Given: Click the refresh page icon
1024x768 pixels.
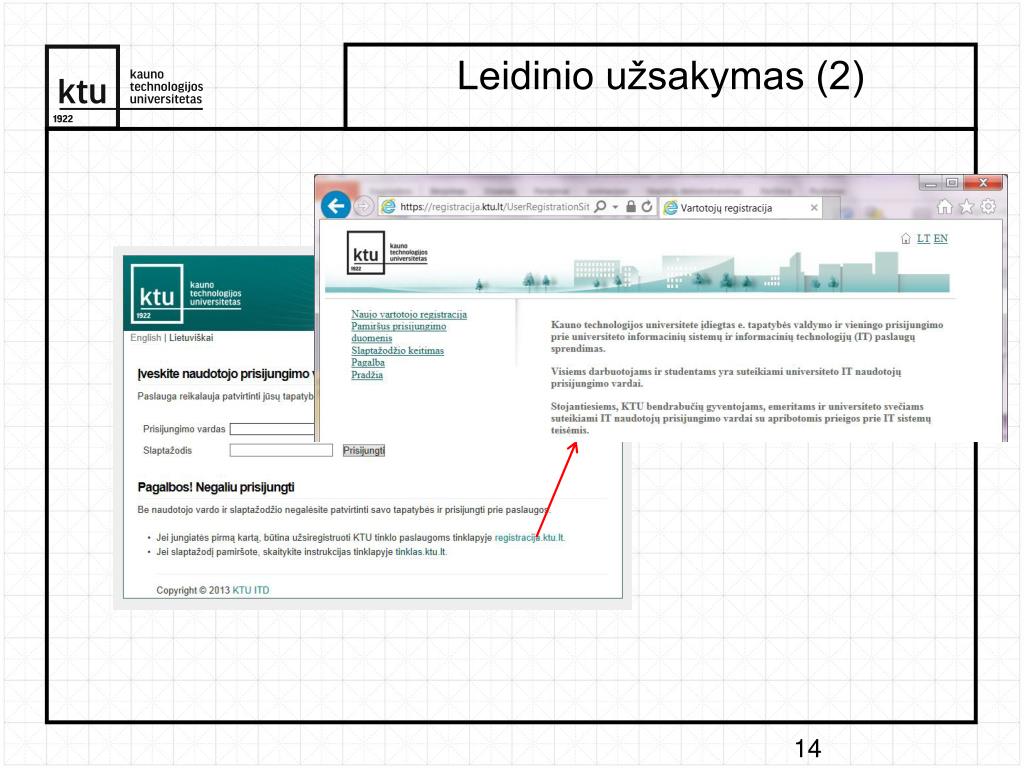Looking at the screenshot, I should tap(647, 206).
